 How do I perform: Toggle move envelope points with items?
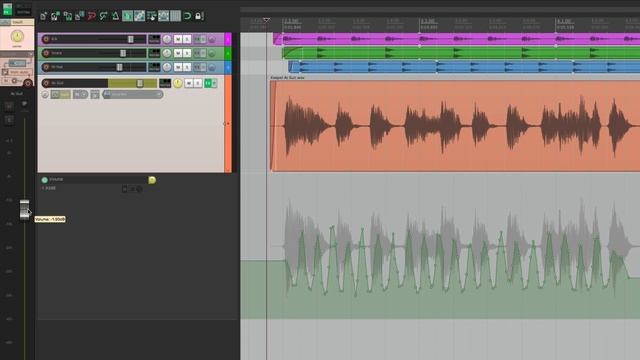click(163, 16)
